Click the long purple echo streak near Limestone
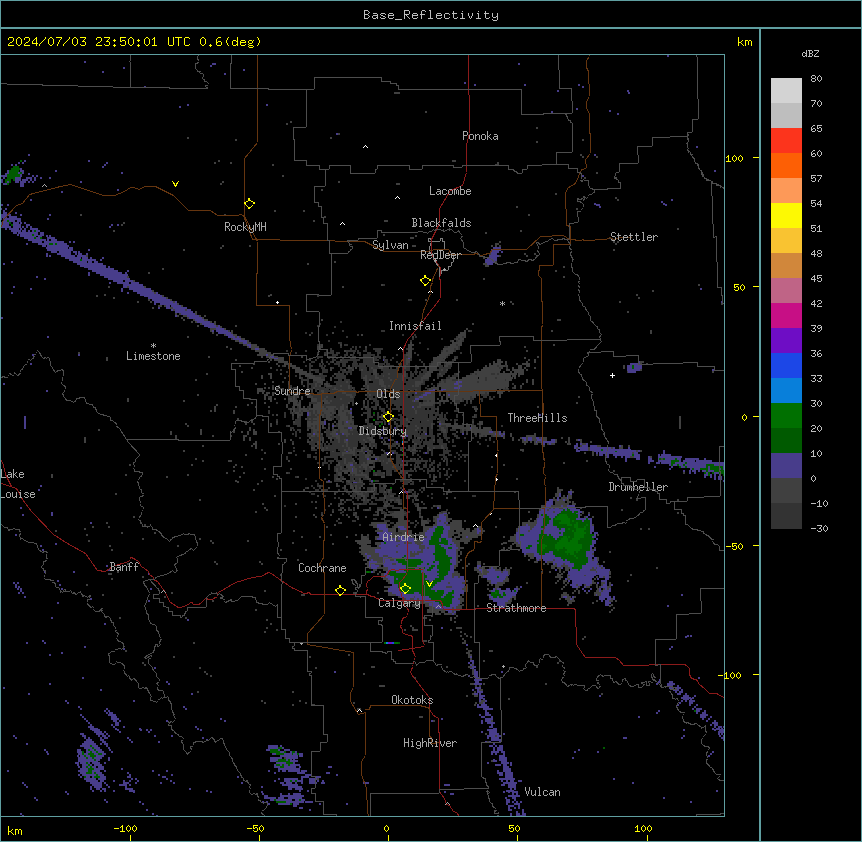The image size is (862, 842). [x=143, y=289]
